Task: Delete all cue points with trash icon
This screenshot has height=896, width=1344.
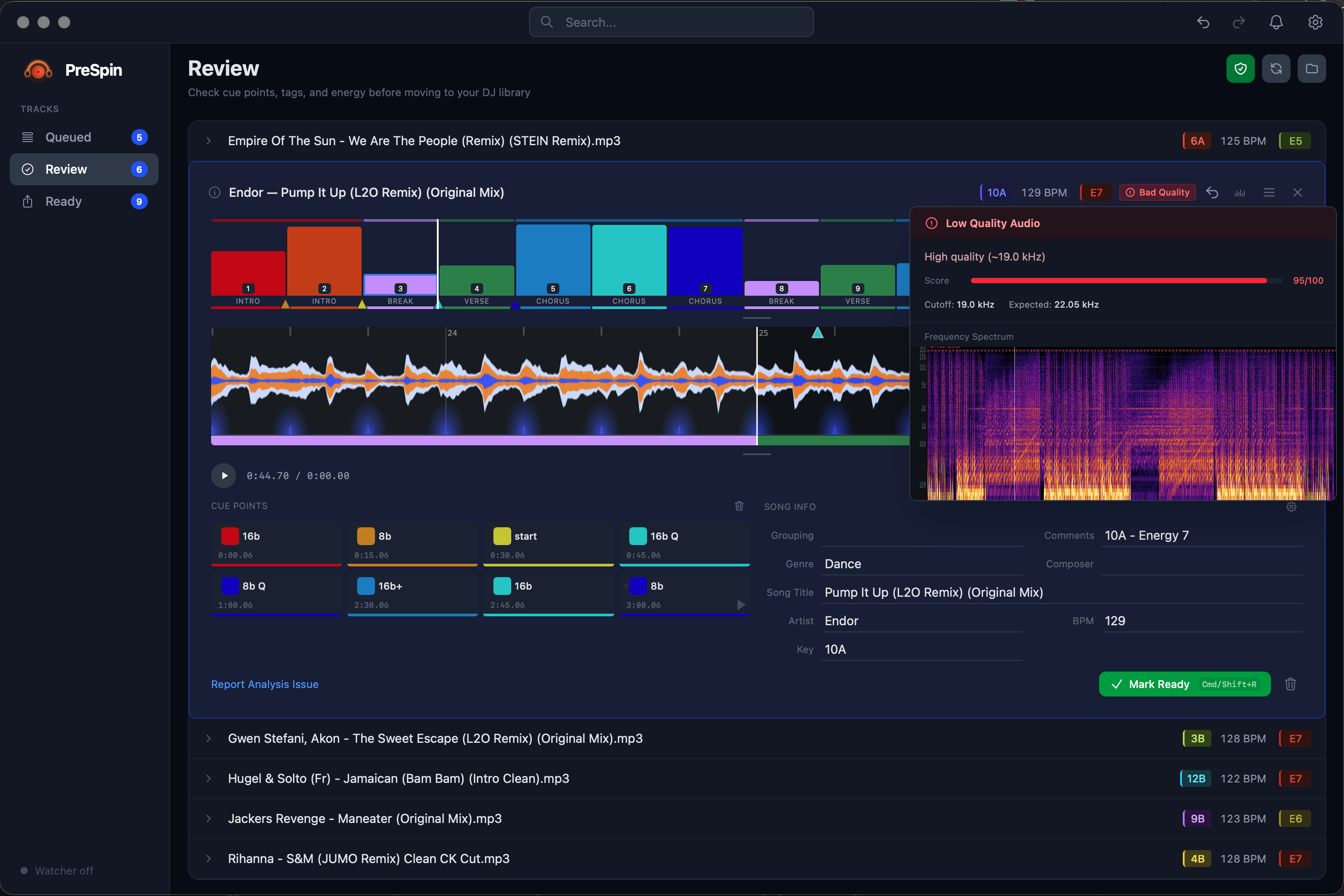Action: (x=739, y=506)
